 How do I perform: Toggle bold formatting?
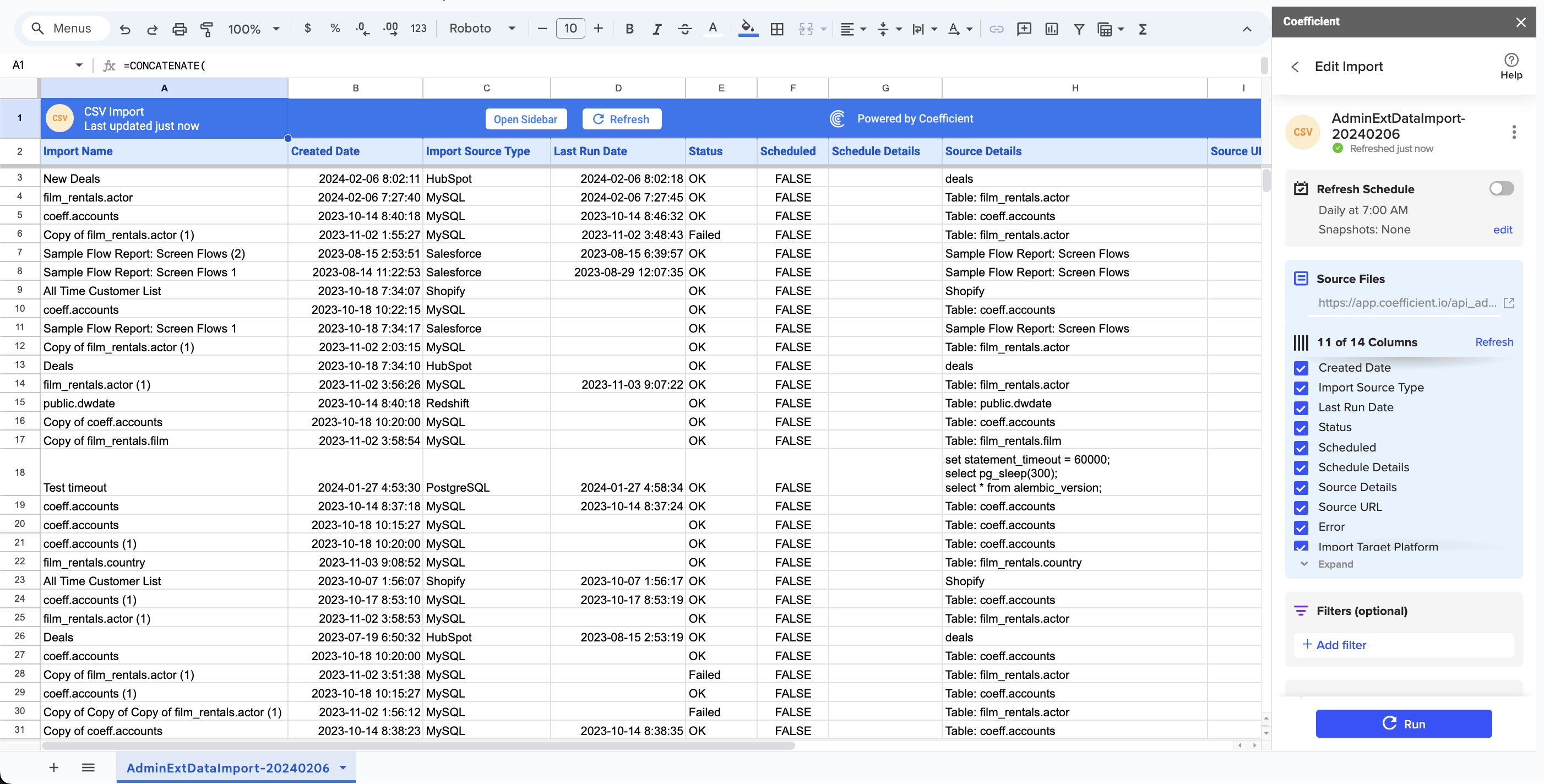(x=629, y=29)
